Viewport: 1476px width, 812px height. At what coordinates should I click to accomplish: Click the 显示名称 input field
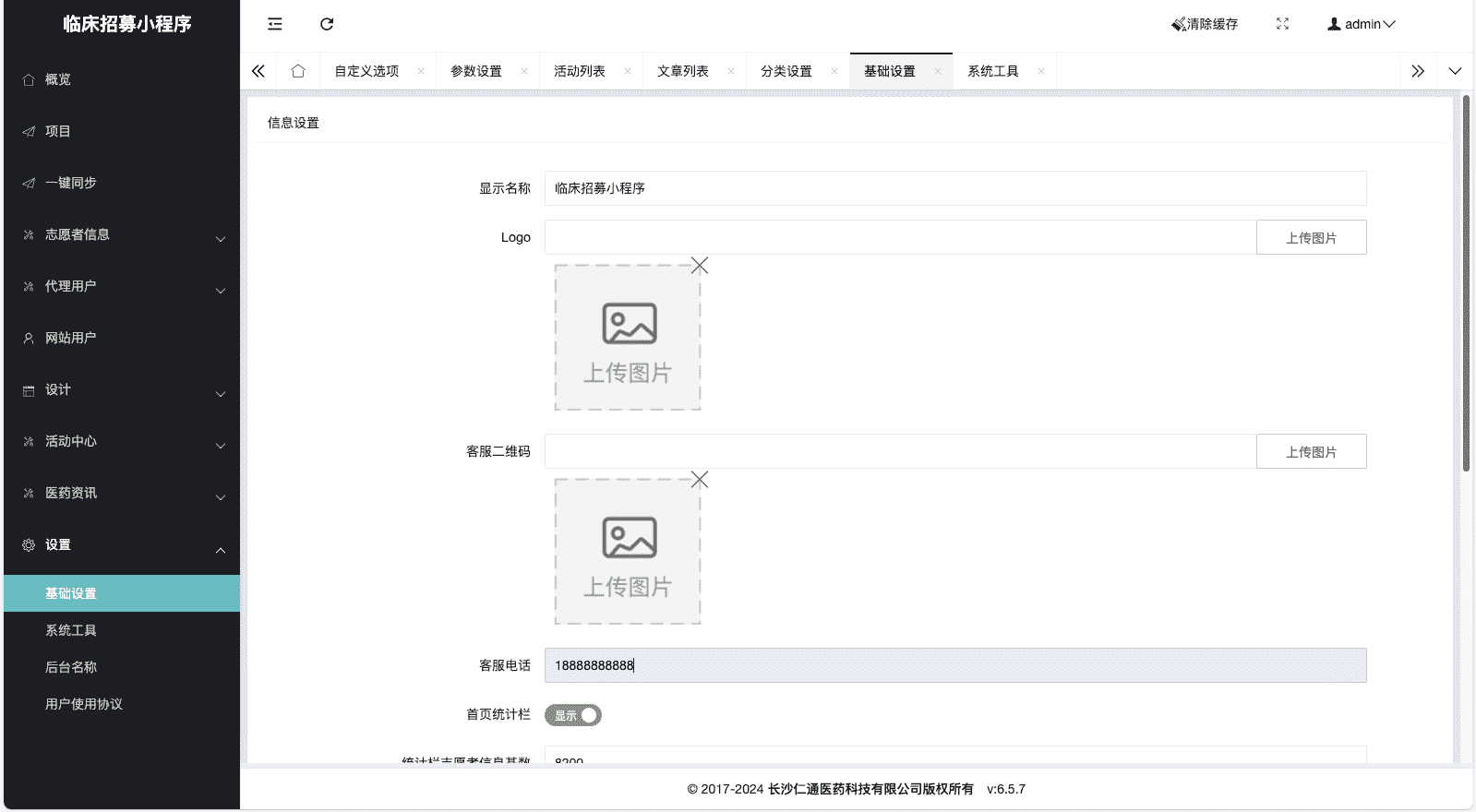tap(954, 188)
